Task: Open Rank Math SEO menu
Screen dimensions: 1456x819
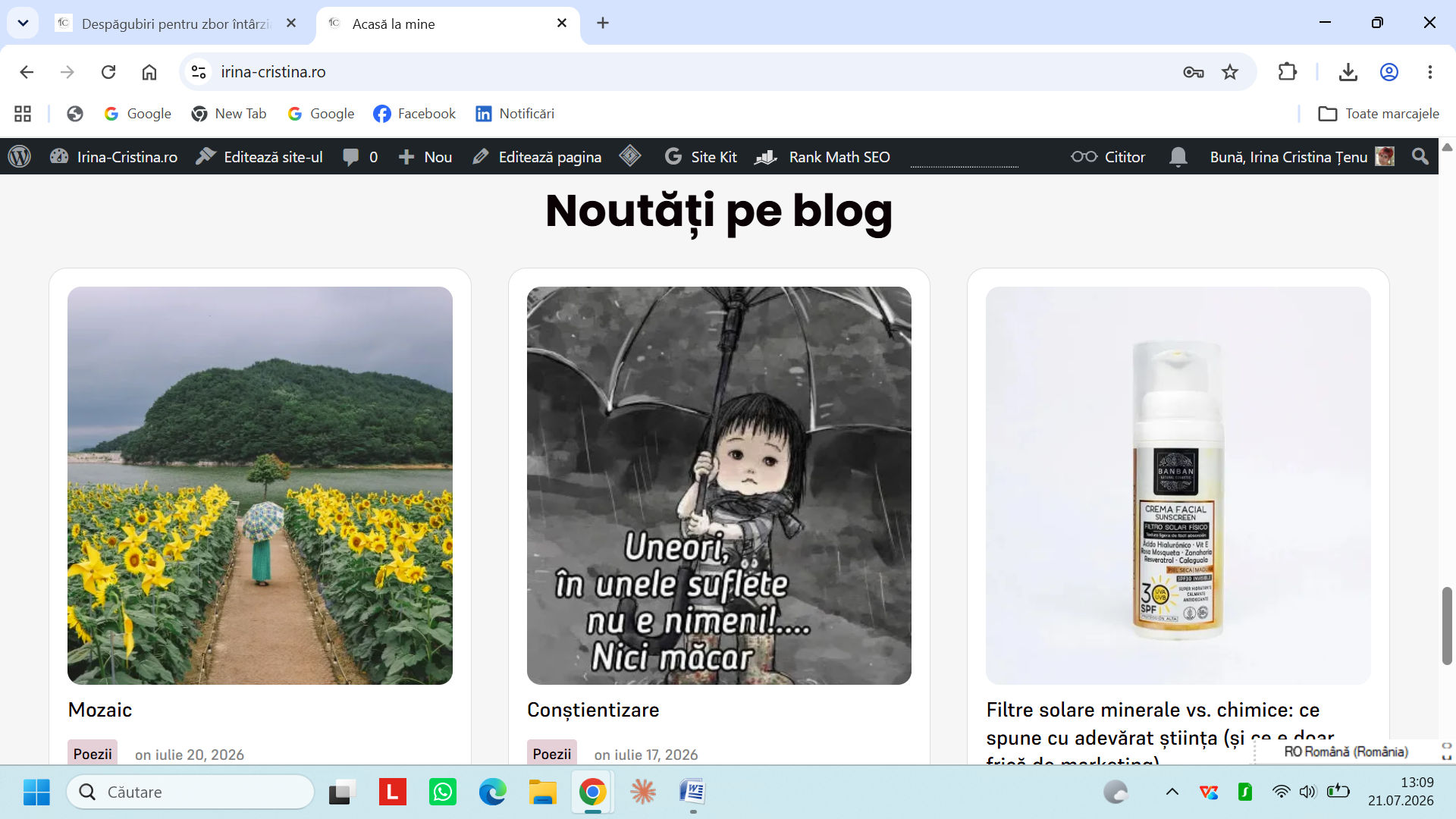Action: [823, 157]
